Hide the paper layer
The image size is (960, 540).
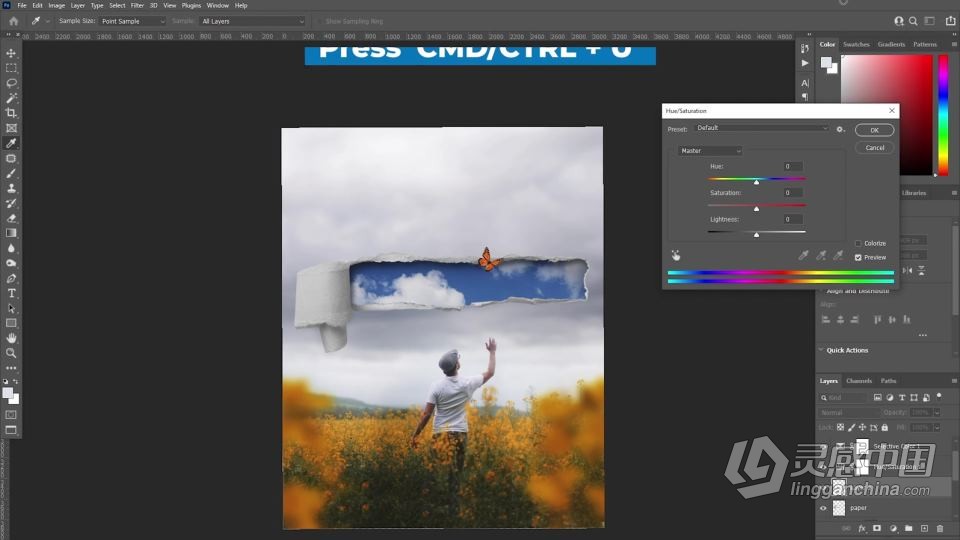point(823,508)
